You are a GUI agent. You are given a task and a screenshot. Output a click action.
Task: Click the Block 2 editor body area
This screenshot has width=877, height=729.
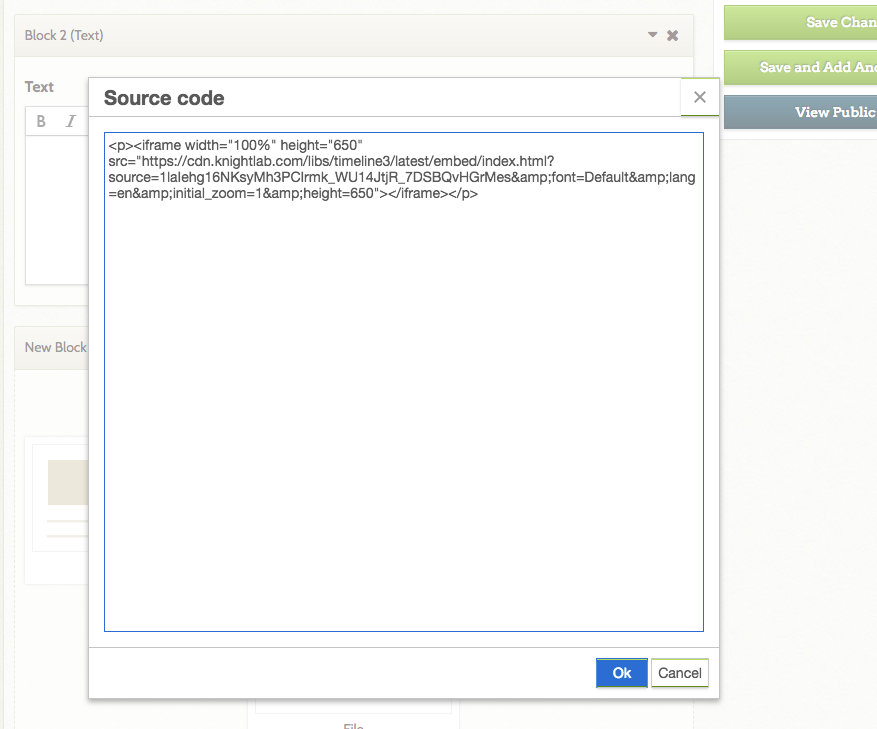[x=56, y=210]
